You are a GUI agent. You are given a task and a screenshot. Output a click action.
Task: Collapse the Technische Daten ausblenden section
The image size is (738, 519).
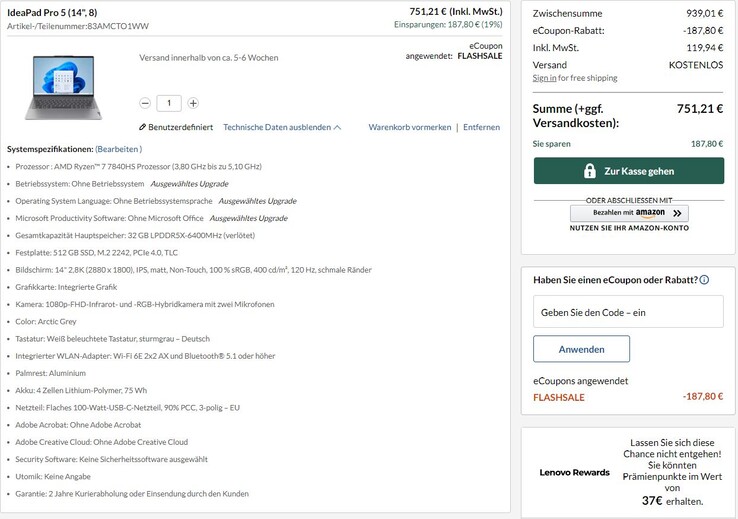[282, 128]
